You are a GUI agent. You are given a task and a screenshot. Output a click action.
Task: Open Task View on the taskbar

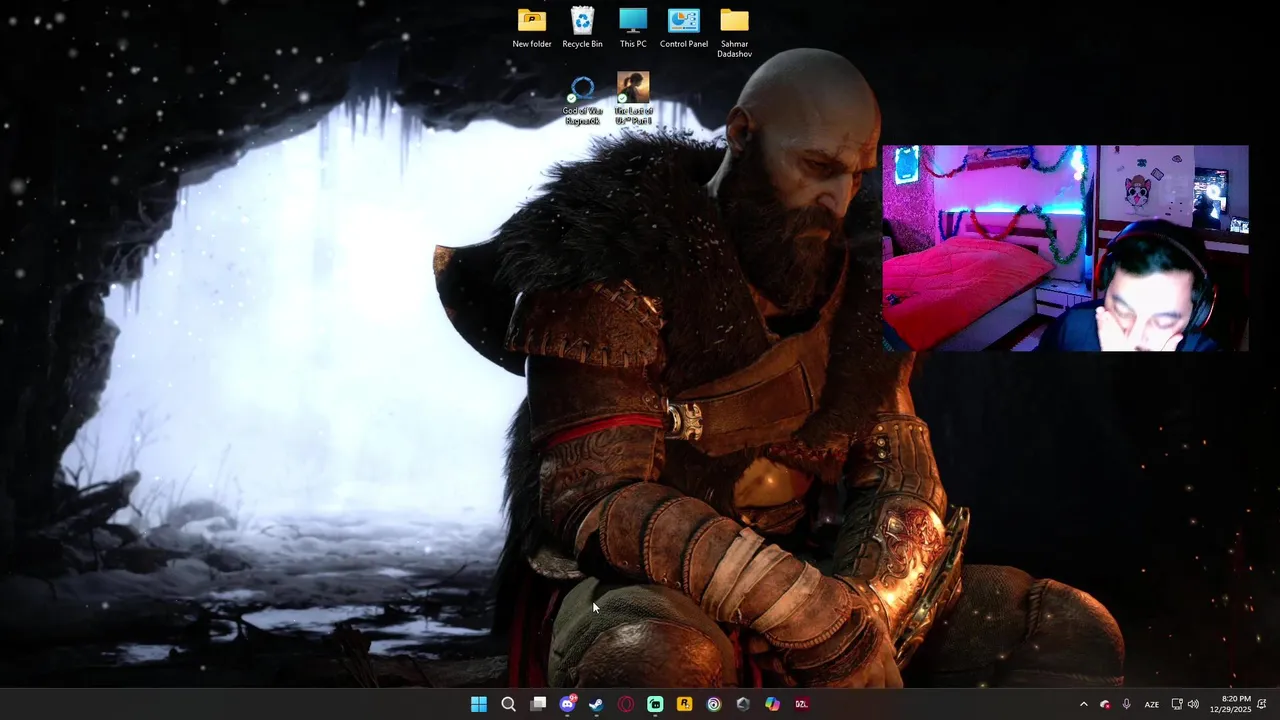(538, 704)
